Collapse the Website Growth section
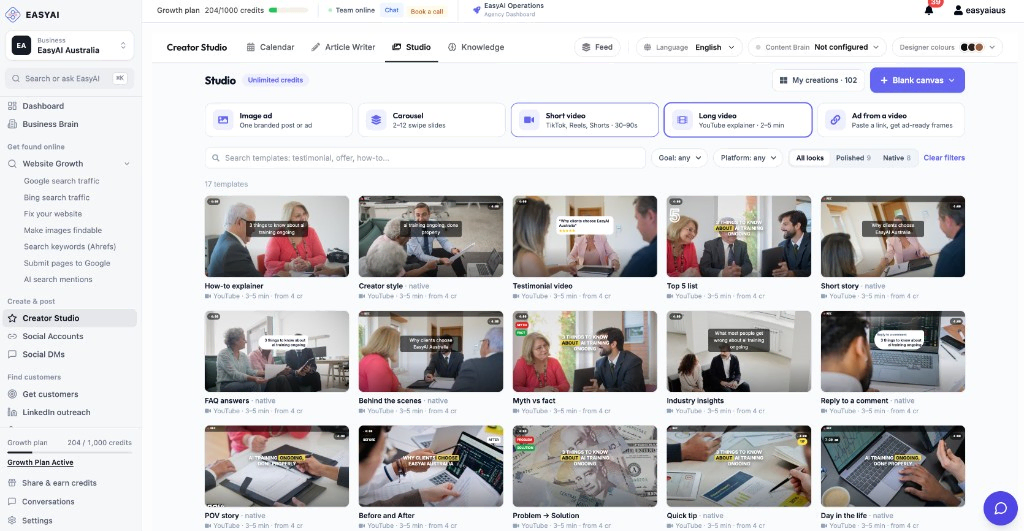The image size is (1024, 531). [x=127, y=164]
